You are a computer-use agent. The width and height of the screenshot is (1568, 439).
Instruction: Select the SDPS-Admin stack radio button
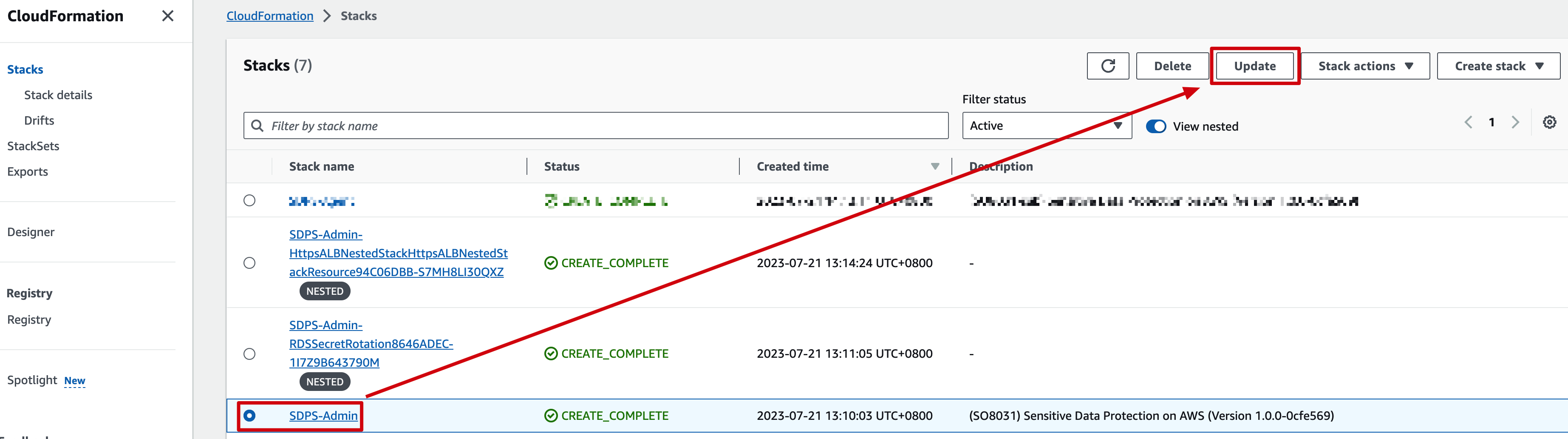249,416
